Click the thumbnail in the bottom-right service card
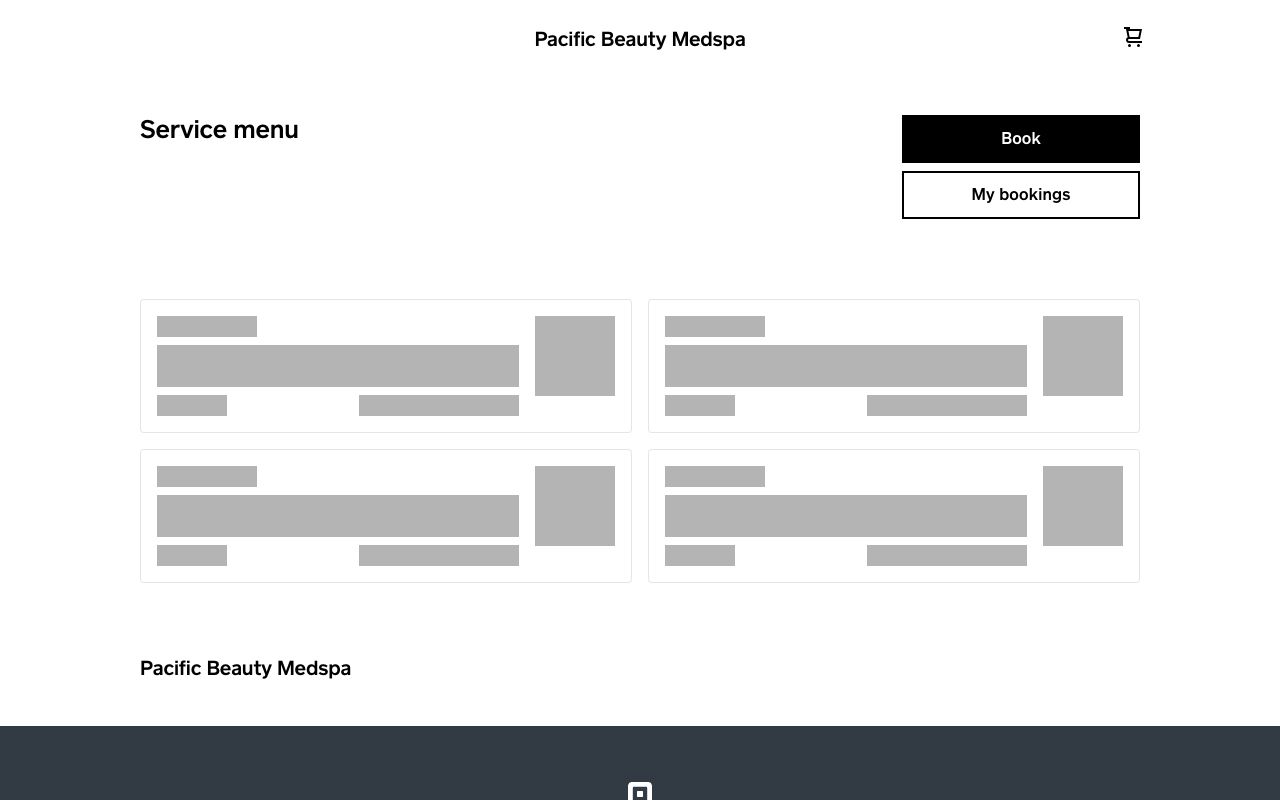1280x800 pixels. (x=1083, y=506)
